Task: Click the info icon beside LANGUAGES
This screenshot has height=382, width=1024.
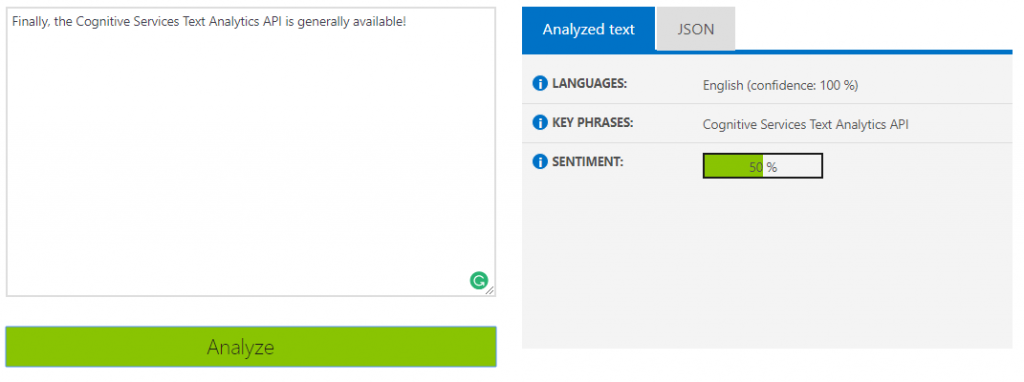Action: click(539, 84)
